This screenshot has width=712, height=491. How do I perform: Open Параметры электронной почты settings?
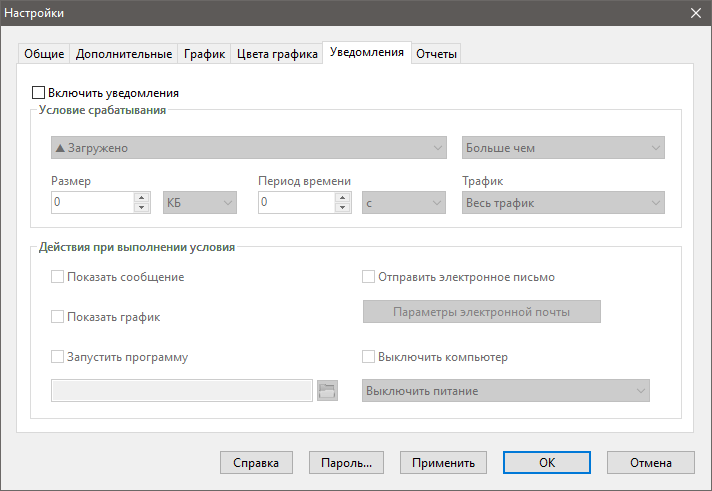click(x=481, y=312)
